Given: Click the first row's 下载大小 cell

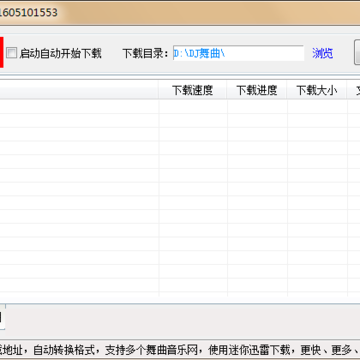Looking at the screenshot, I should click(317, 107).
